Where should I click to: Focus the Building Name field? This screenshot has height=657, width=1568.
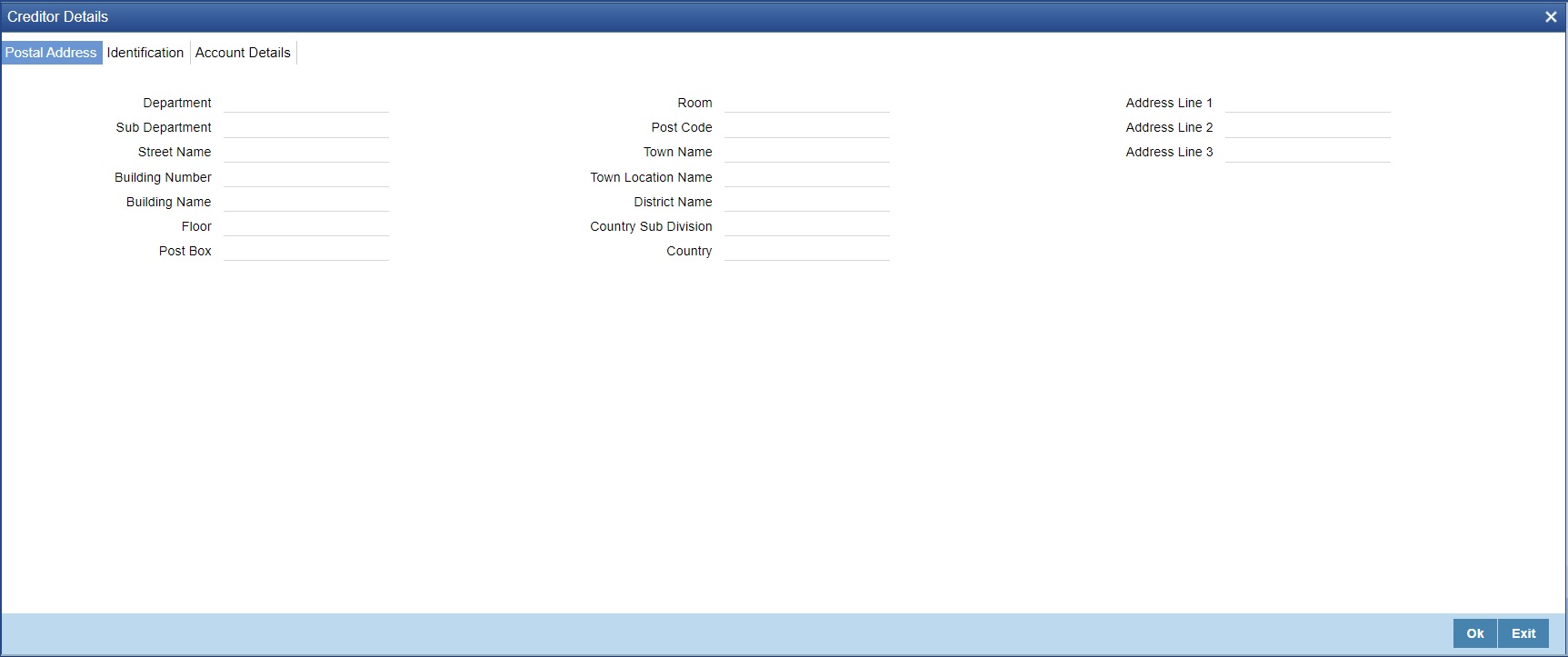click(306, 202)
